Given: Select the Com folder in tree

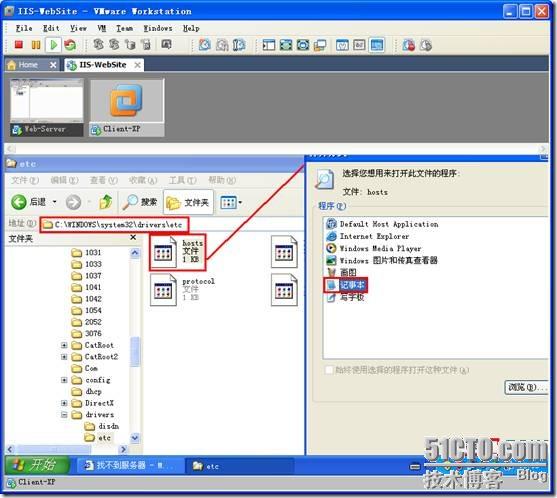Looking at the screenshot, I should click(x=85, y=368).
